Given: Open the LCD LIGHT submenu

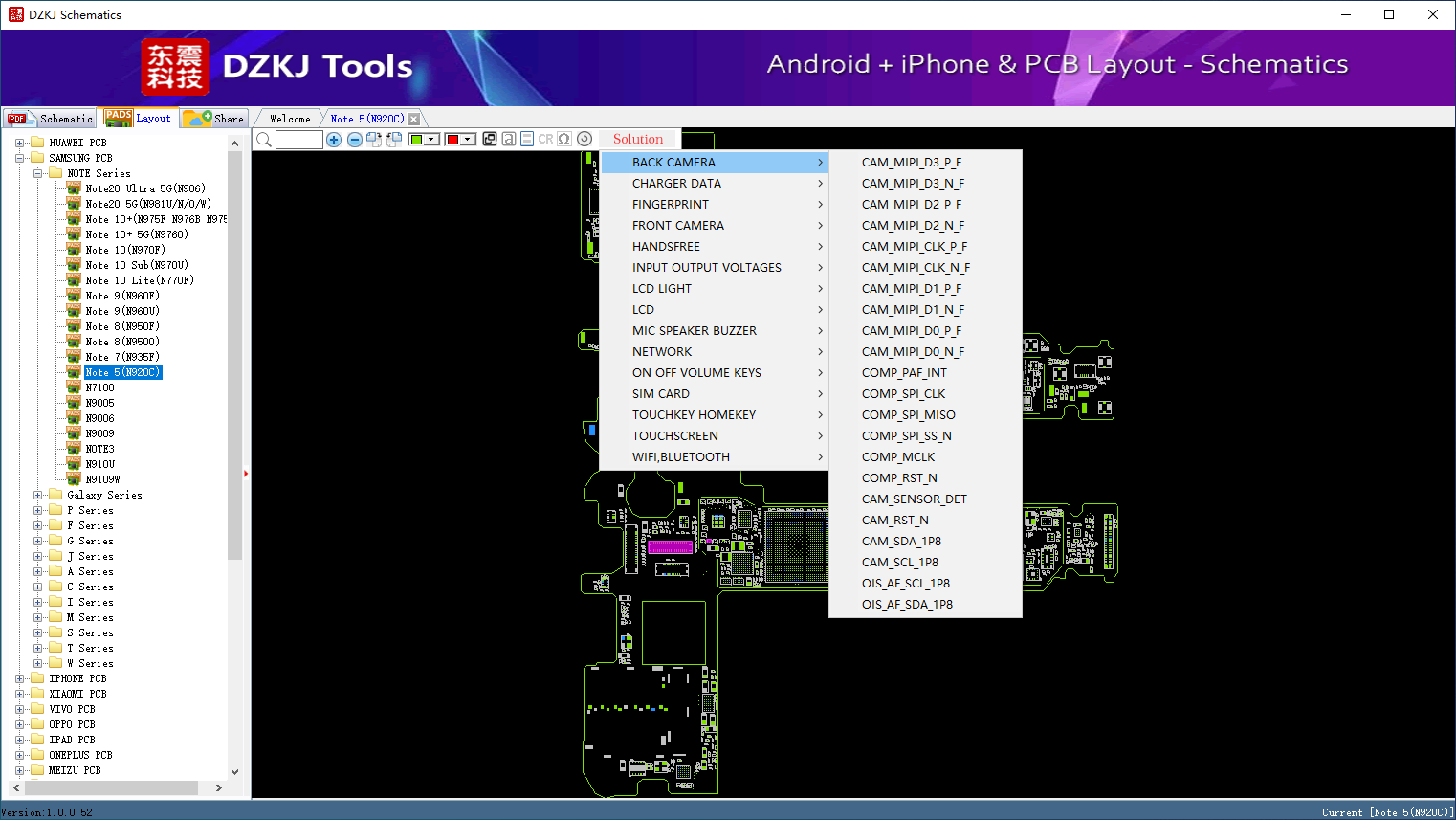Looking at the screenshot, I should click(x=715, y=289).
